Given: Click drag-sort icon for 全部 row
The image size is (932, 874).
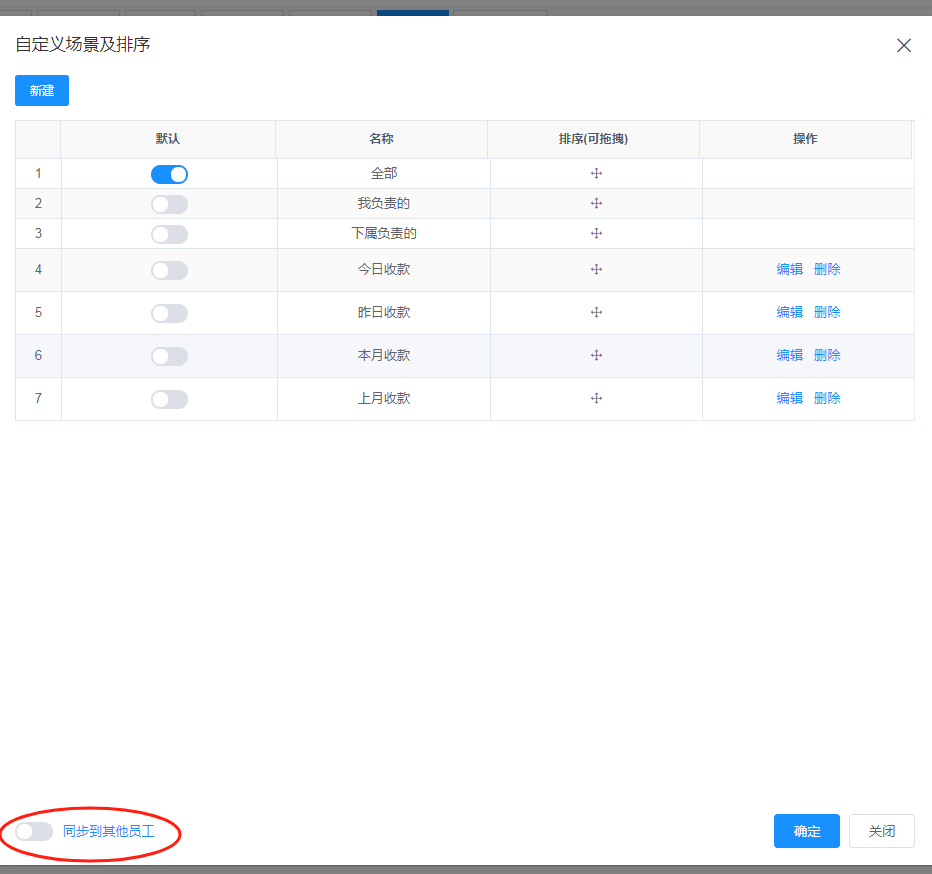Looking at the screenshot, I should (596, 174).
